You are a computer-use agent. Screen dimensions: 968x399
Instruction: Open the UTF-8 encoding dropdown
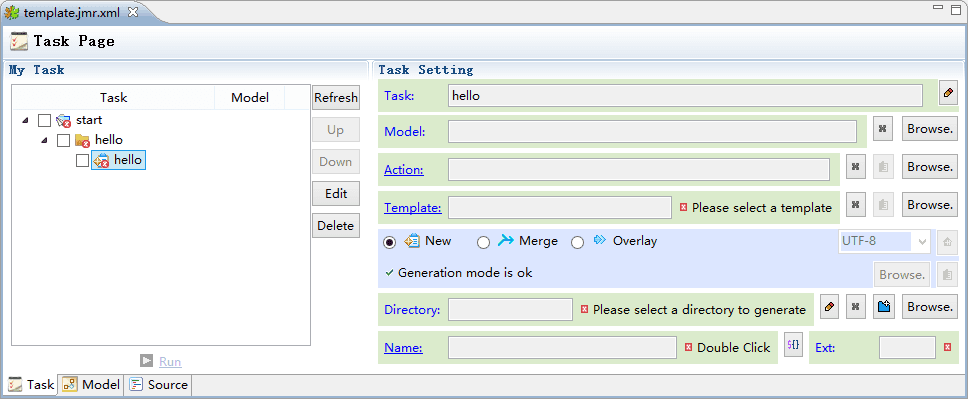(884, 242)
